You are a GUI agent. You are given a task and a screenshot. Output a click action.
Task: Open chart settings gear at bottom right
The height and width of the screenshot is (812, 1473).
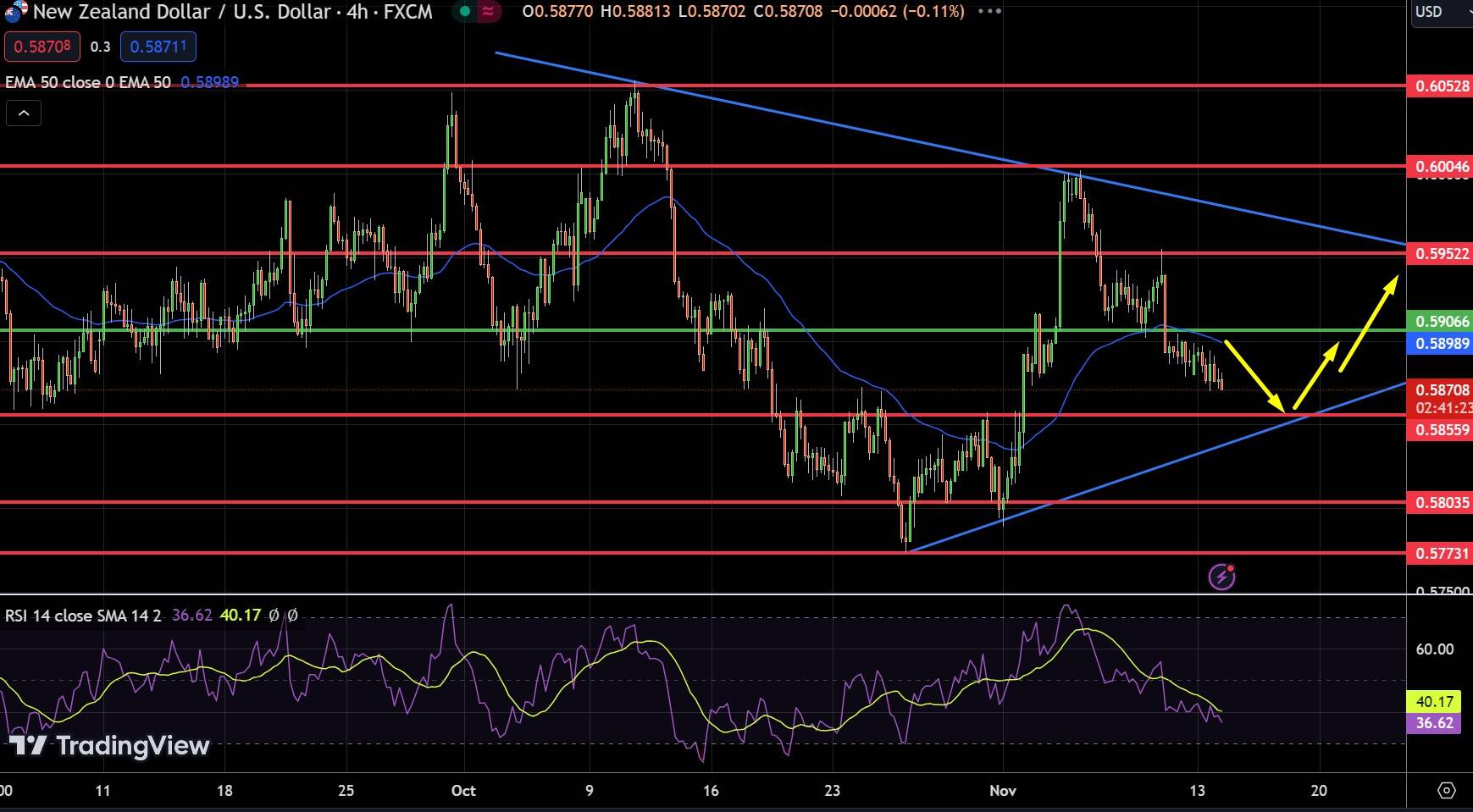(1447, 790)
